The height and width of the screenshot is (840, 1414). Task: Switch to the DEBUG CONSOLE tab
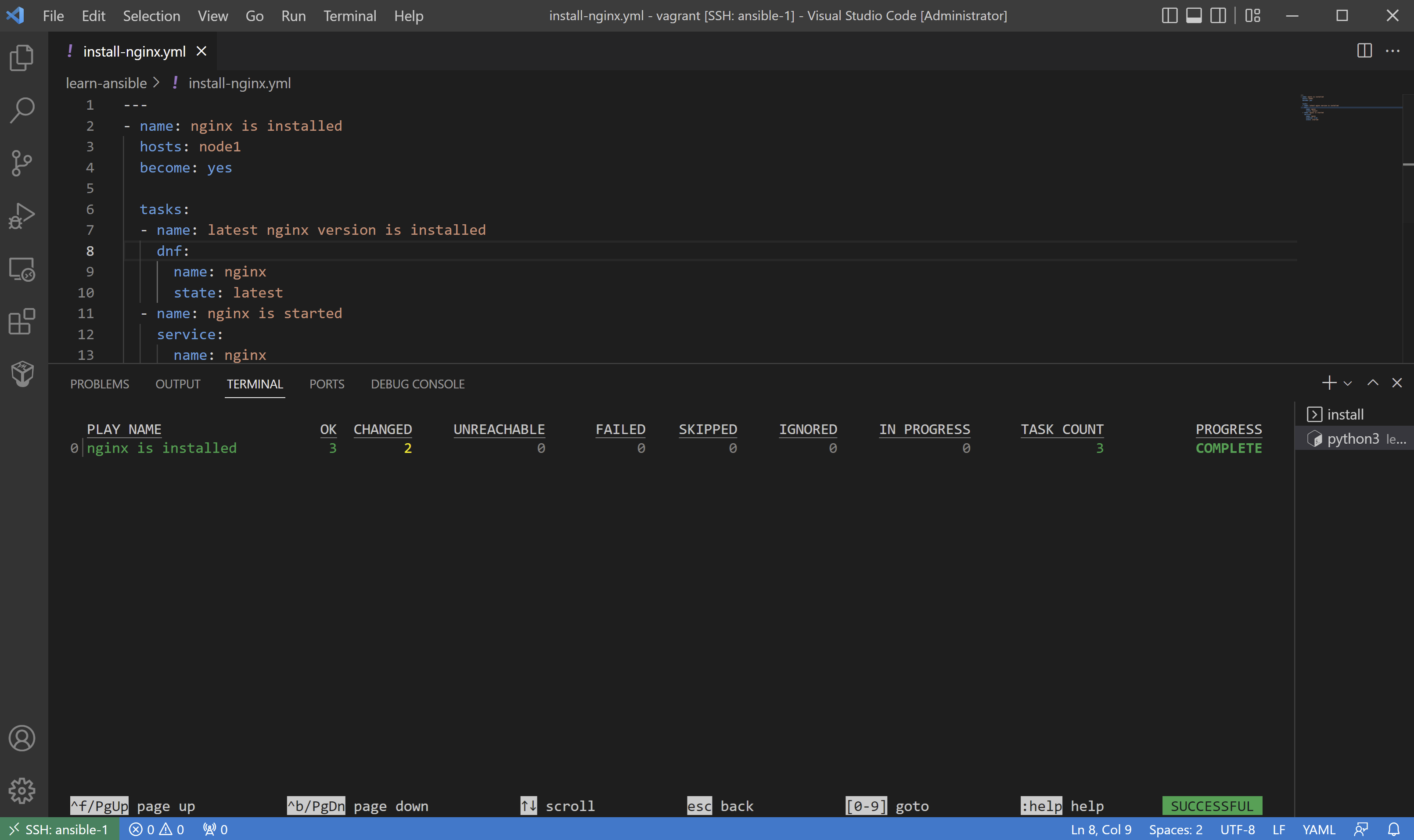click(417, 384)
